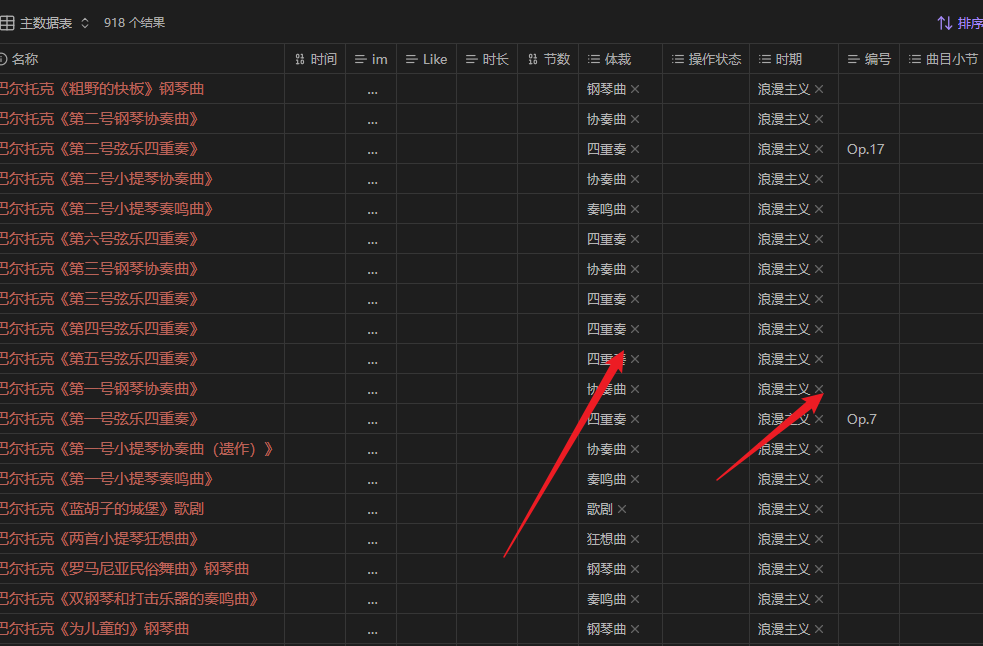Remove 协奏曲 tag in 《第三号钢琴协奏曲》 row
The height and width of the screenshot is (646, 983).
pos(635,269)
